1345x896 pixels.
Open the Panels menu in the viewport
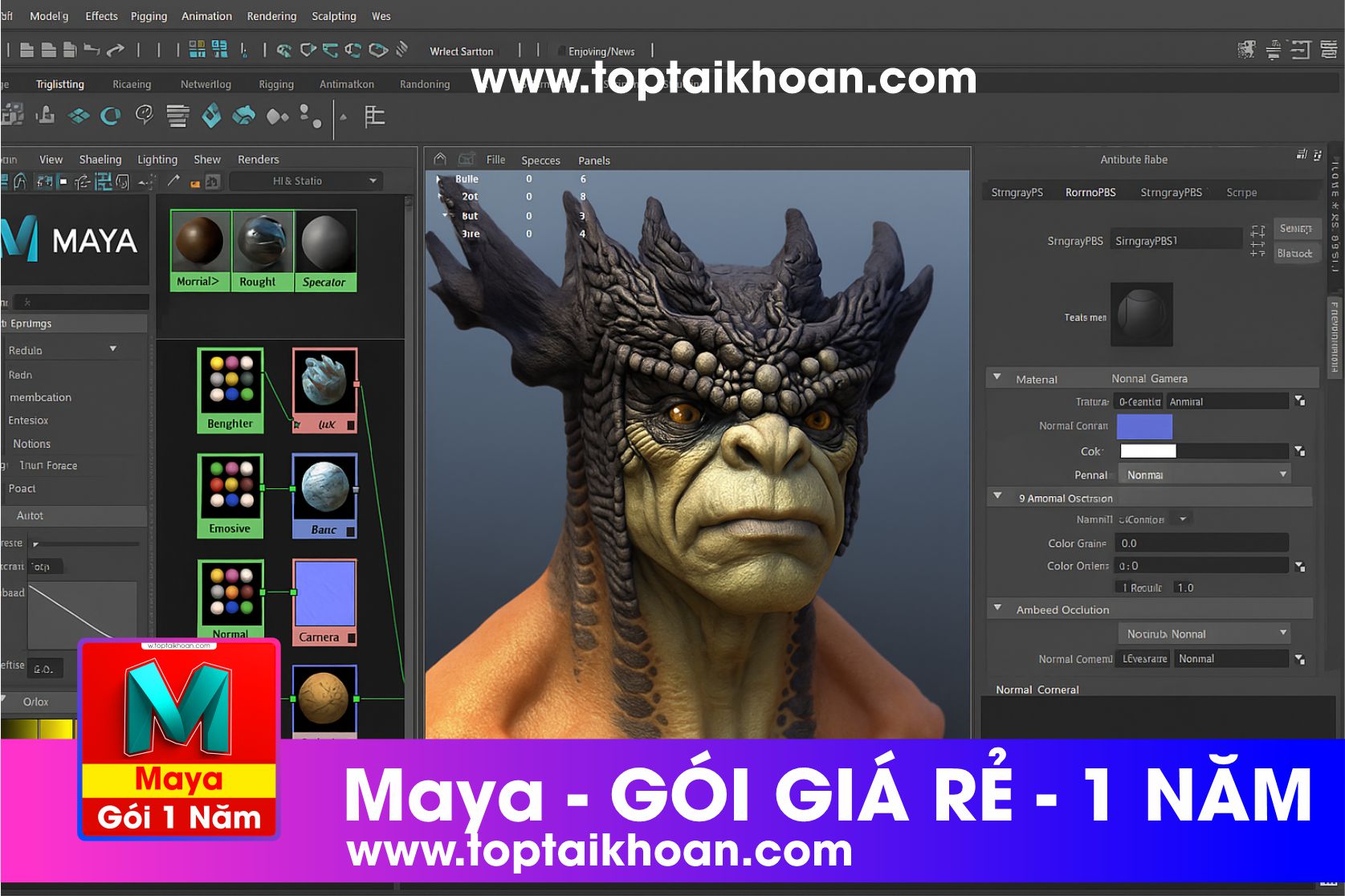[594, 161]
